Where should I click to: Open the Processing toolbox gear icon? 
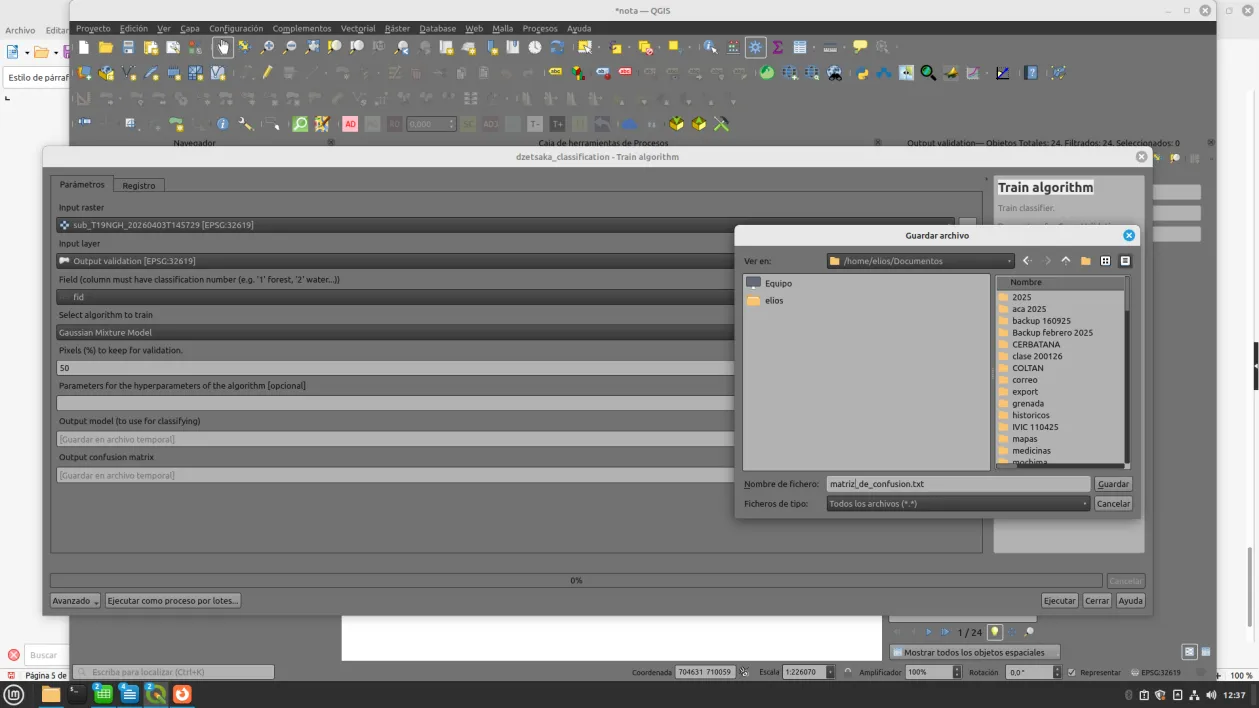click(755, 47)
